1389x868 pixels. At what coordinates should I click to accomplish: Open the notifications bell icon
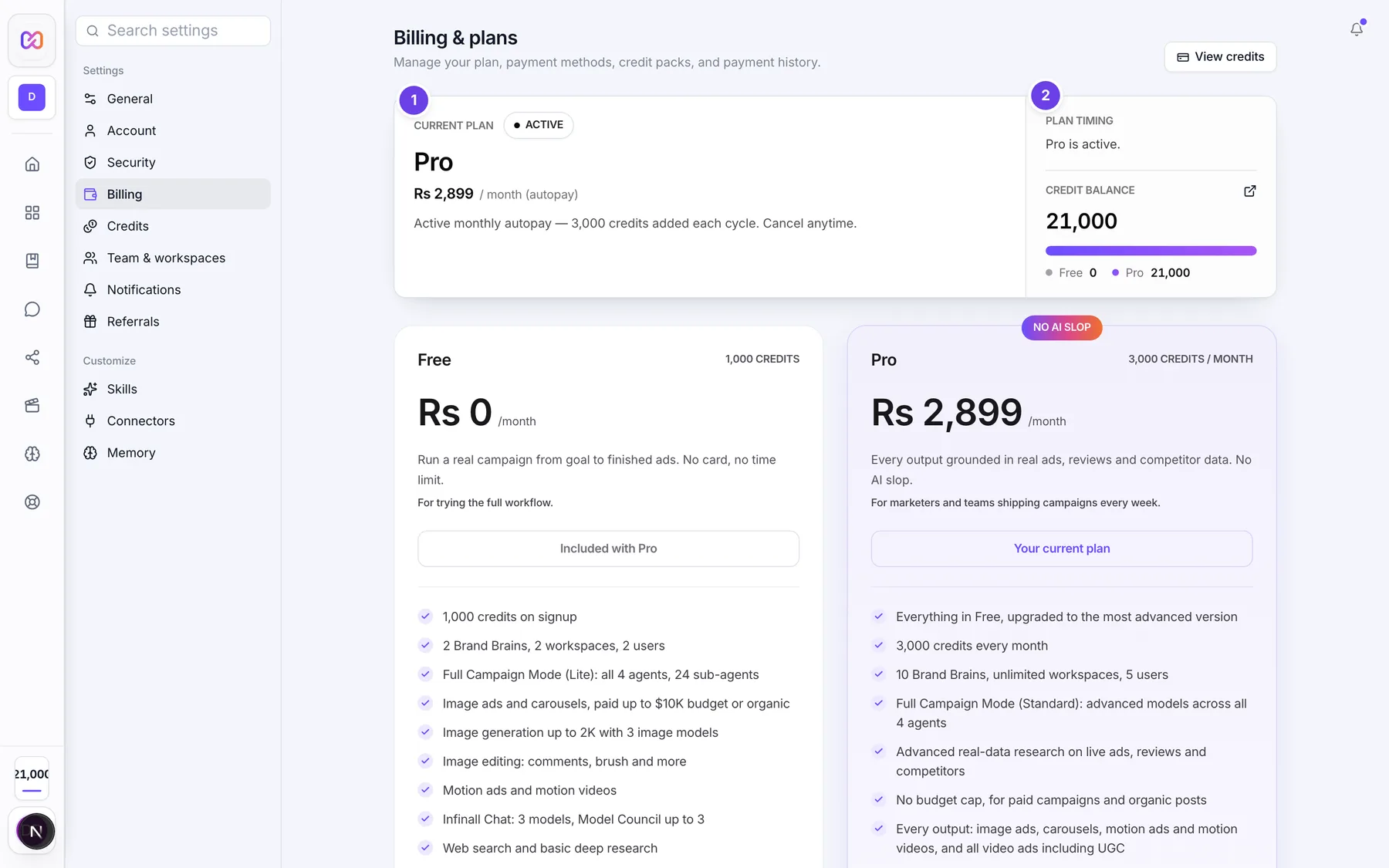click(1356, 29)
